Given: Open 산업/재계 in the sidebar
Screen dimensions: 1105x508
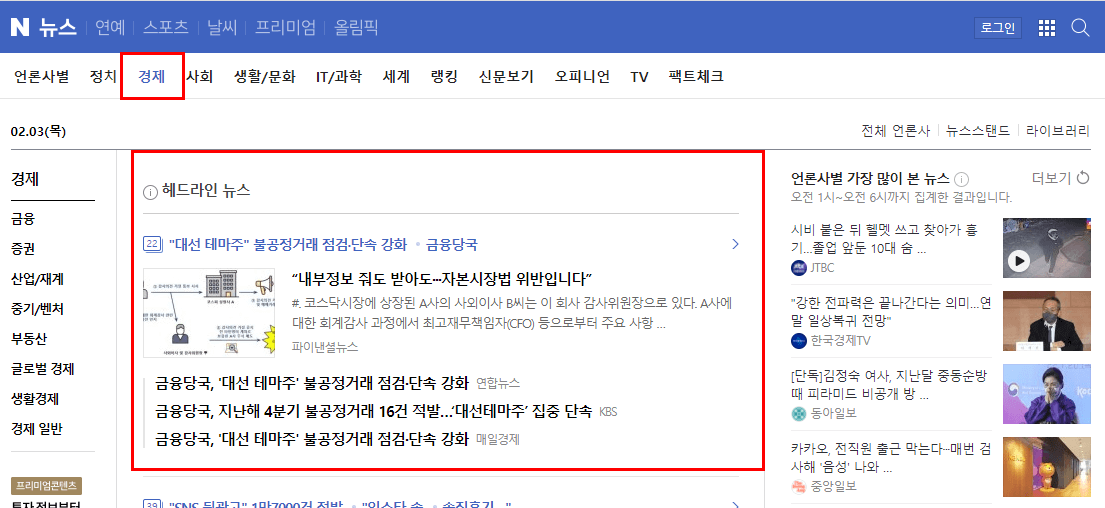Looking at the screenshot, I should tap(38, 279).
